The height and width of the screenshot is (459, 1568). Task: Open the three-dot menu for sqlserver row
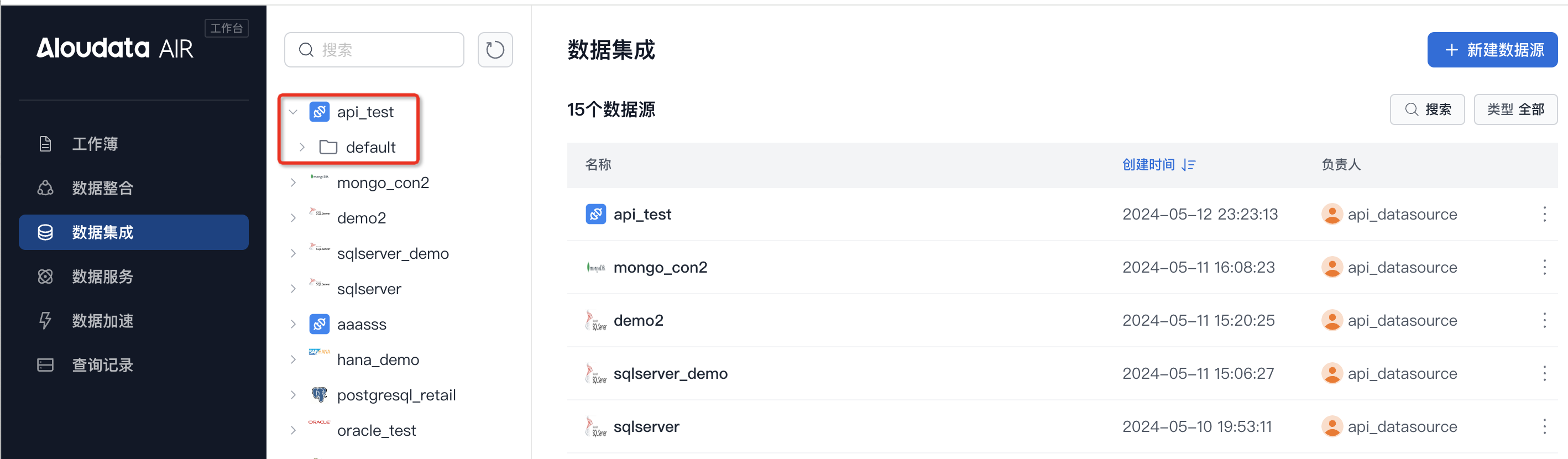(x=1544, y=426)
